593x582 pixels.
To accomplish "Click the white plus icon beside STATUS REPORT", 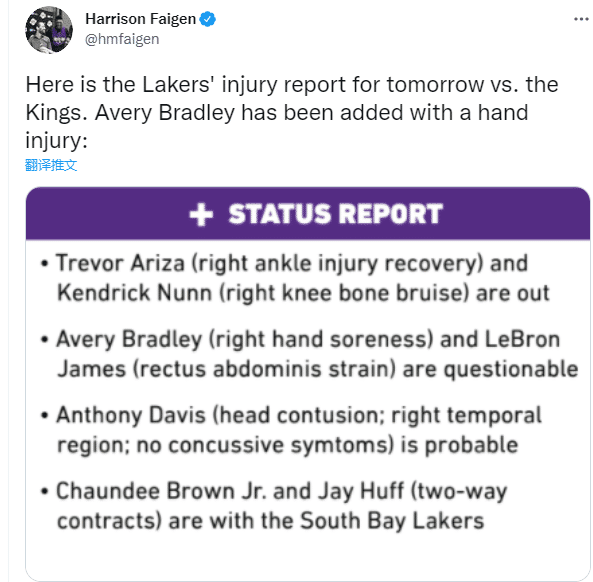I will pyautogui.click(x=201, y=214).
